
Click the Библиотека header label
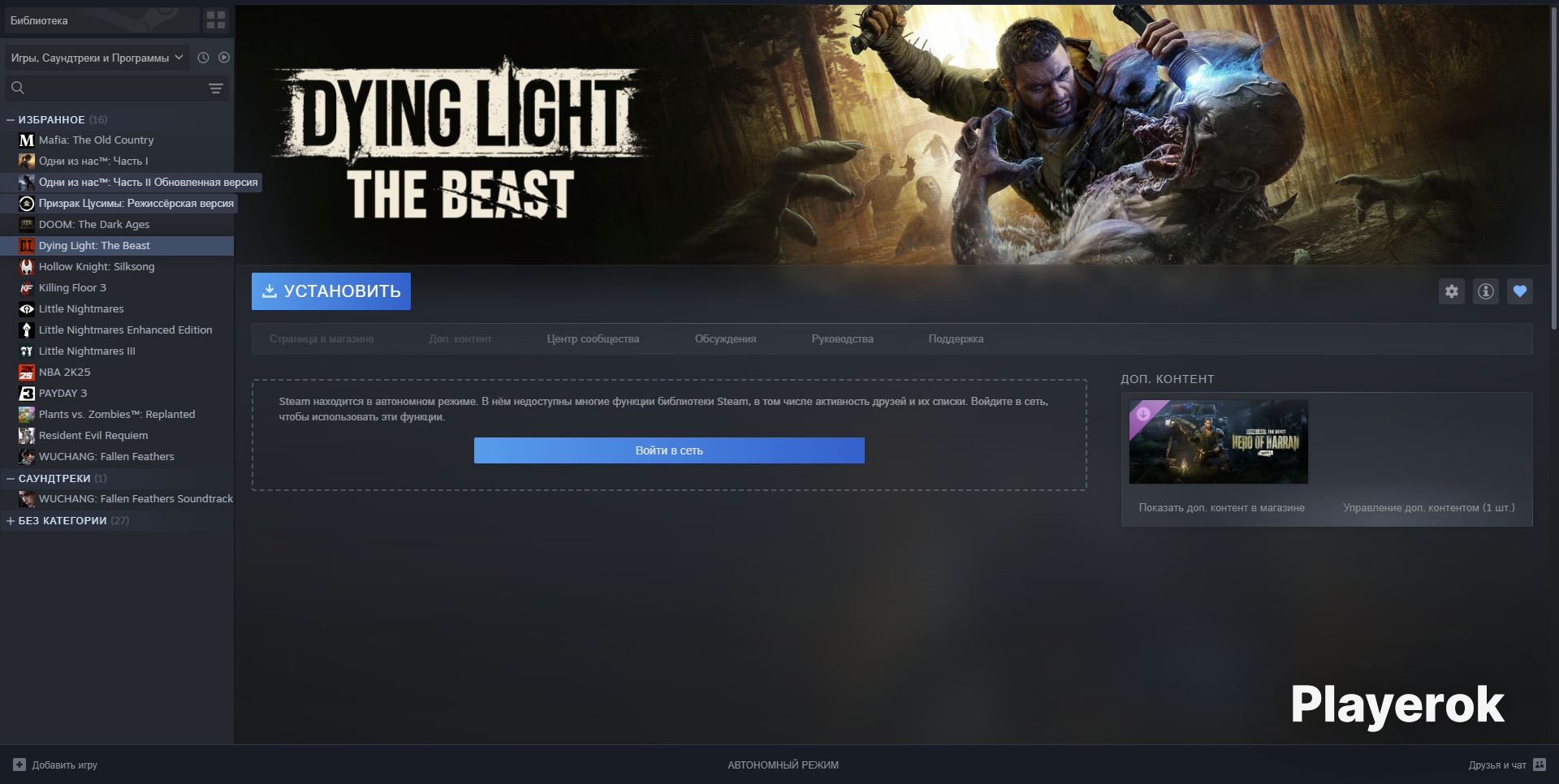[39, 20]
